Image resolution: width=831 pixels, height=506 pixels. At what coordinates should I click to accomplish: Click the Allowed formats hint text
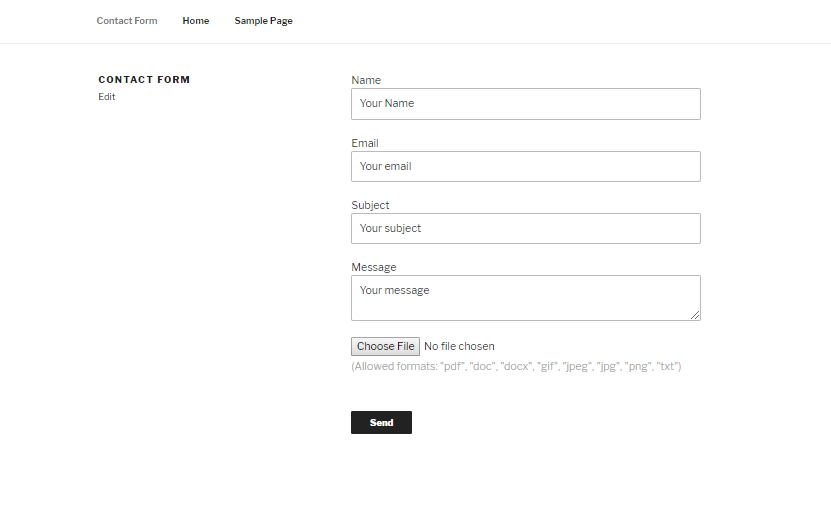pyautogui.click(x=516, y=366)
